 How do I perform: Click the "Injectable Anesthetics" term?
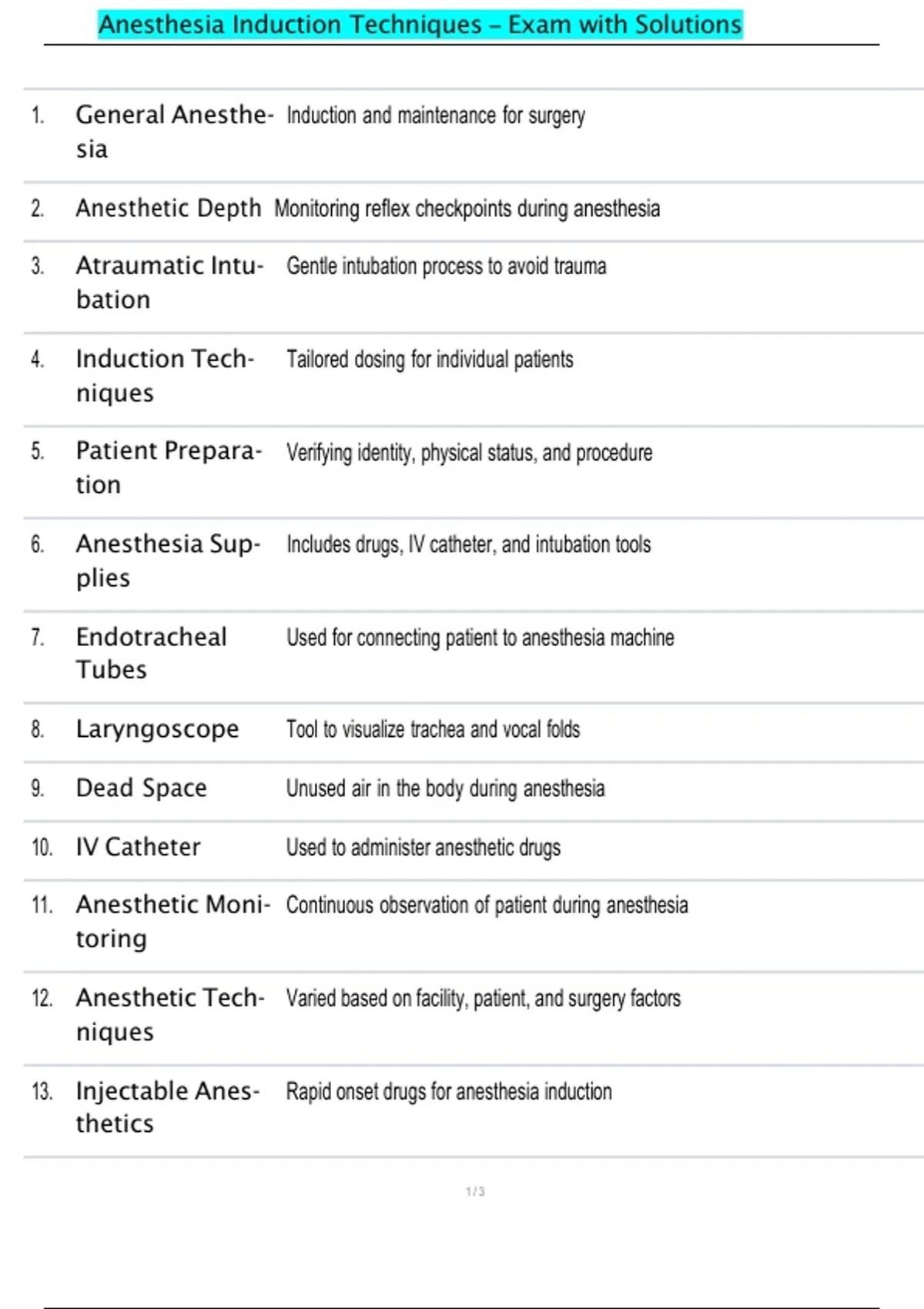[167, 1106]
